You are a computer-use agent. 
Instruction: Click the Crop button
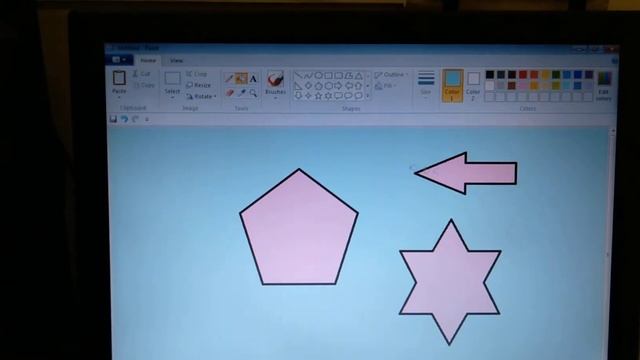point(197,74)
